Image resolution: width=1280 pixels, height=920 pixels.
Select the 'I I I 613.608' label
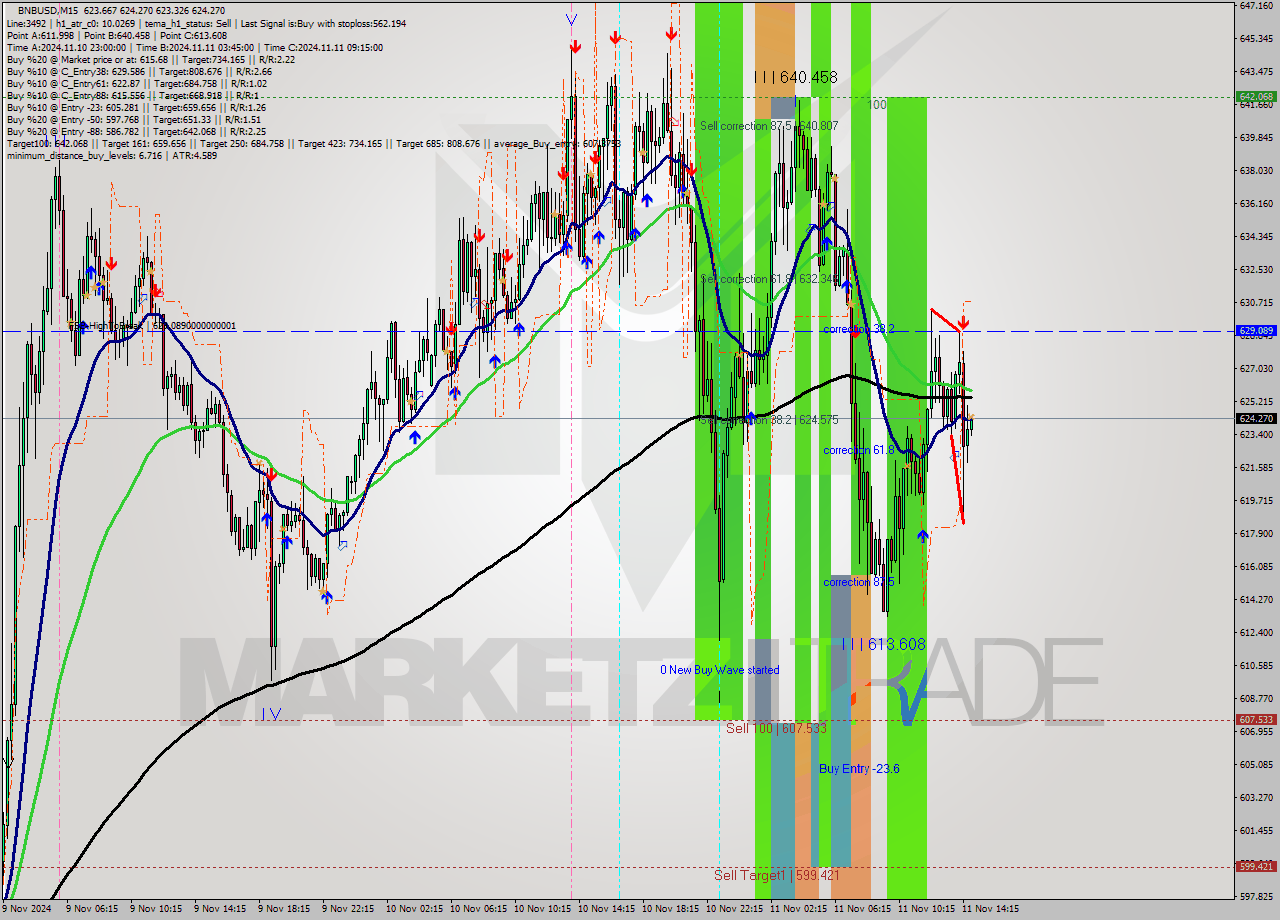tap(884, 645)
